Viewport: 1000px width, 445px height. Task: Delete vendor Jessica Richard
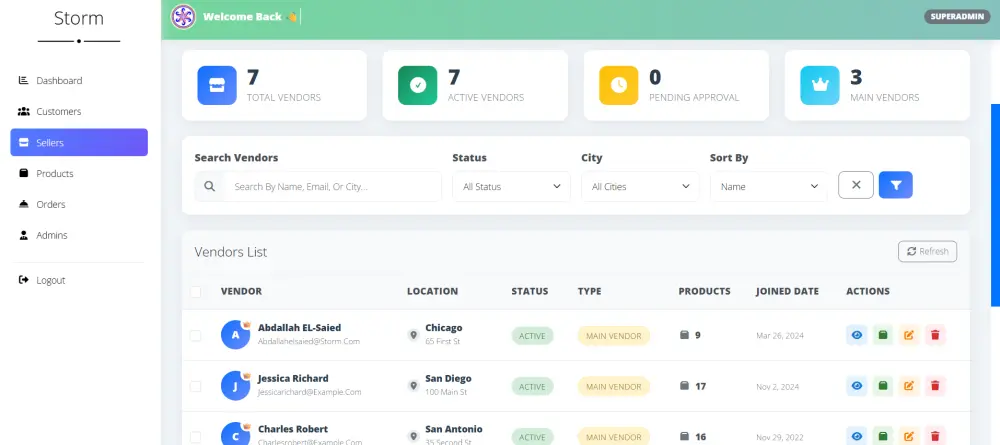(x=935, y=386)
